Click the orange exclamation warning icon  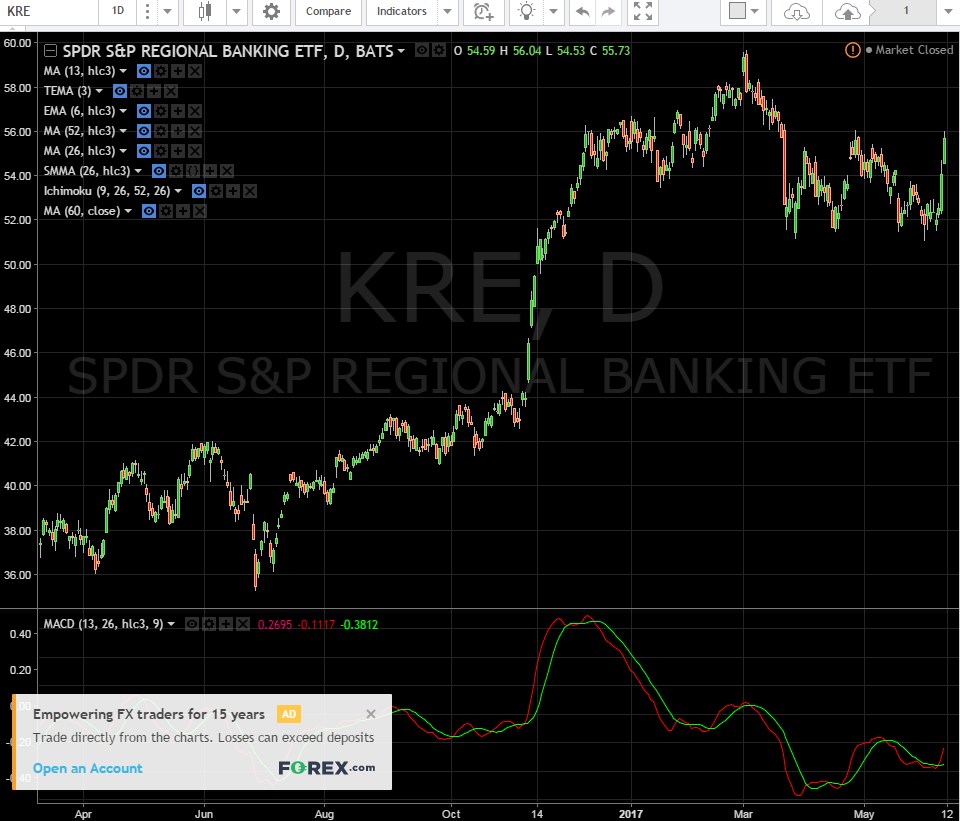click(852, 50)
